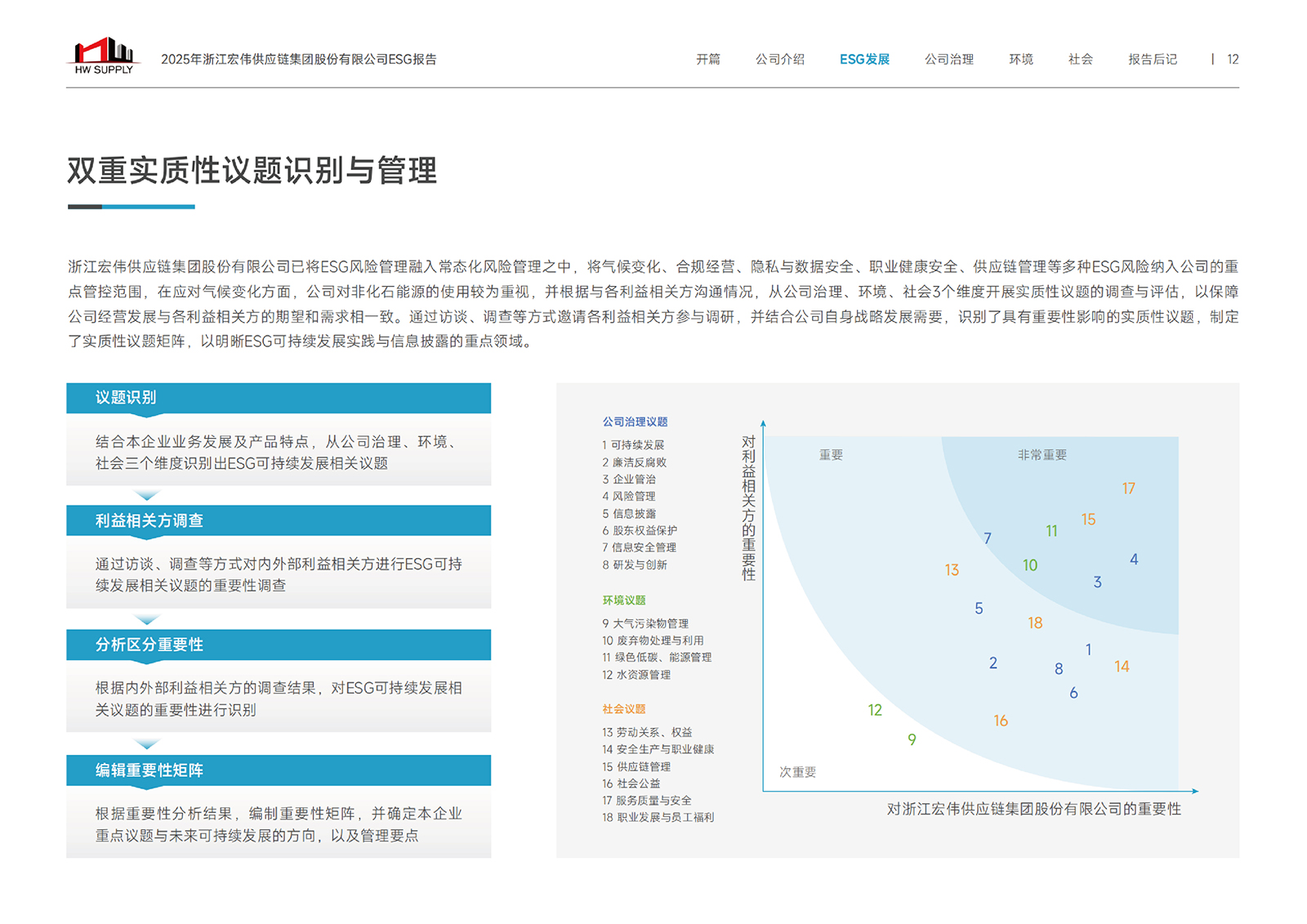Screen dimensions: 1307x924
Task: Click the report title 2025年浙江宏伟供应链集团股份有限公司ESG报告
Action: pos(299,60)
